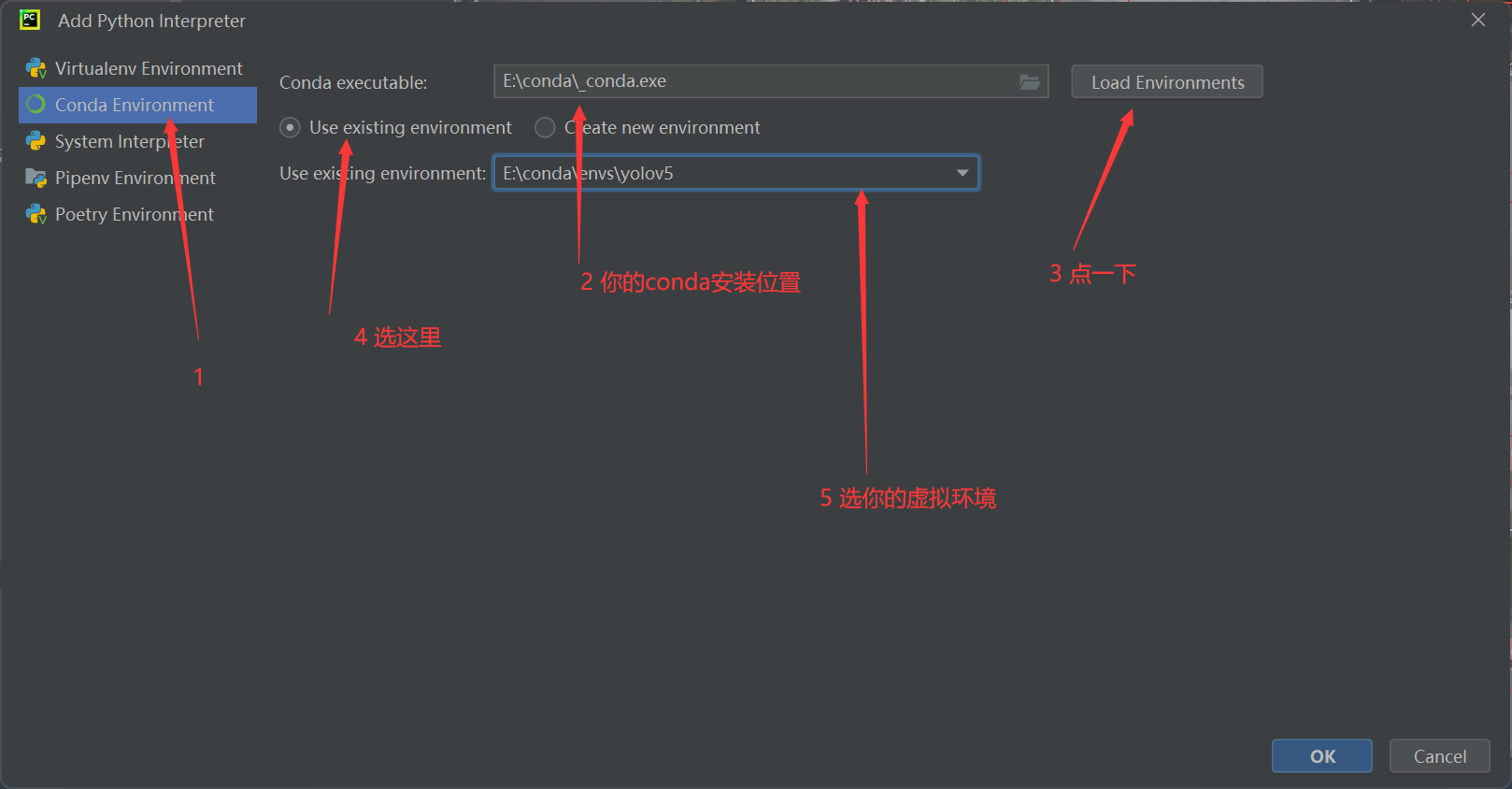Confirm with the OK button
The width and height of the screenshot is (1512, 789).
1322,756
